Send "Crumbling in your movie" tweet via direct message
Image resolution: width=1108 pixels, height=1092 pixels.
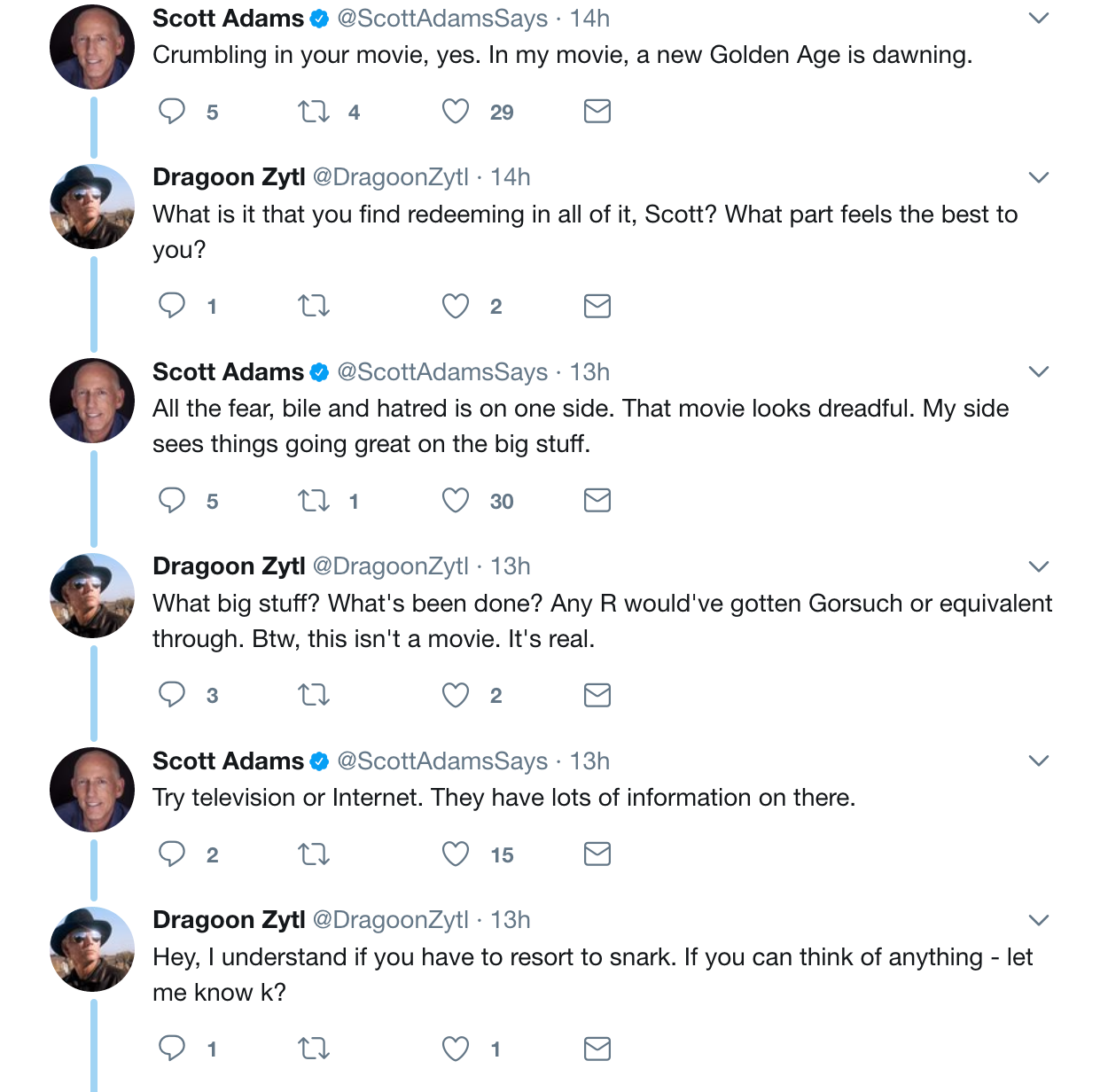(x=597, y=112)
